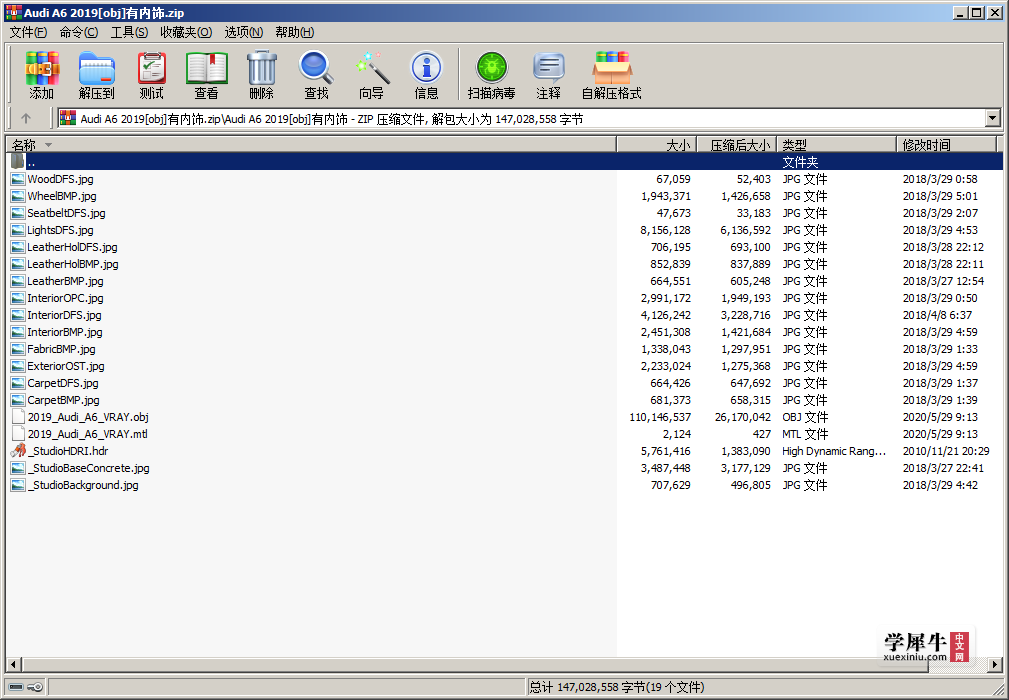The width and height of the screenshot is (1009, 700).
Task: Sort files by the 类型 column header
Action: click(x=837, y=145)
